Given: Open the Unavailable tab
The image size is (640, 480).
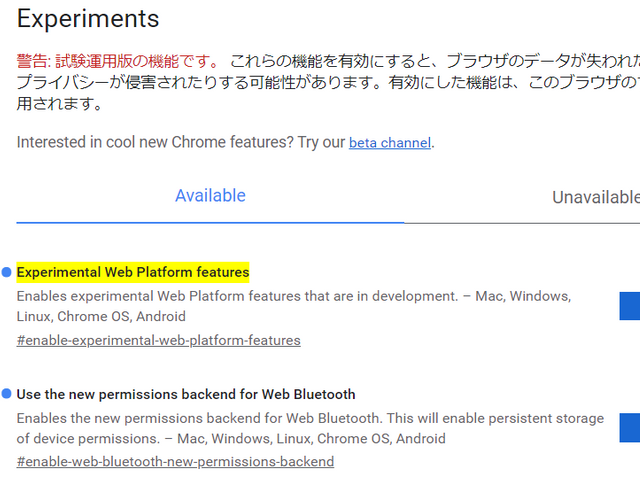Looking at the screenshot, I should tap(596, 197).
